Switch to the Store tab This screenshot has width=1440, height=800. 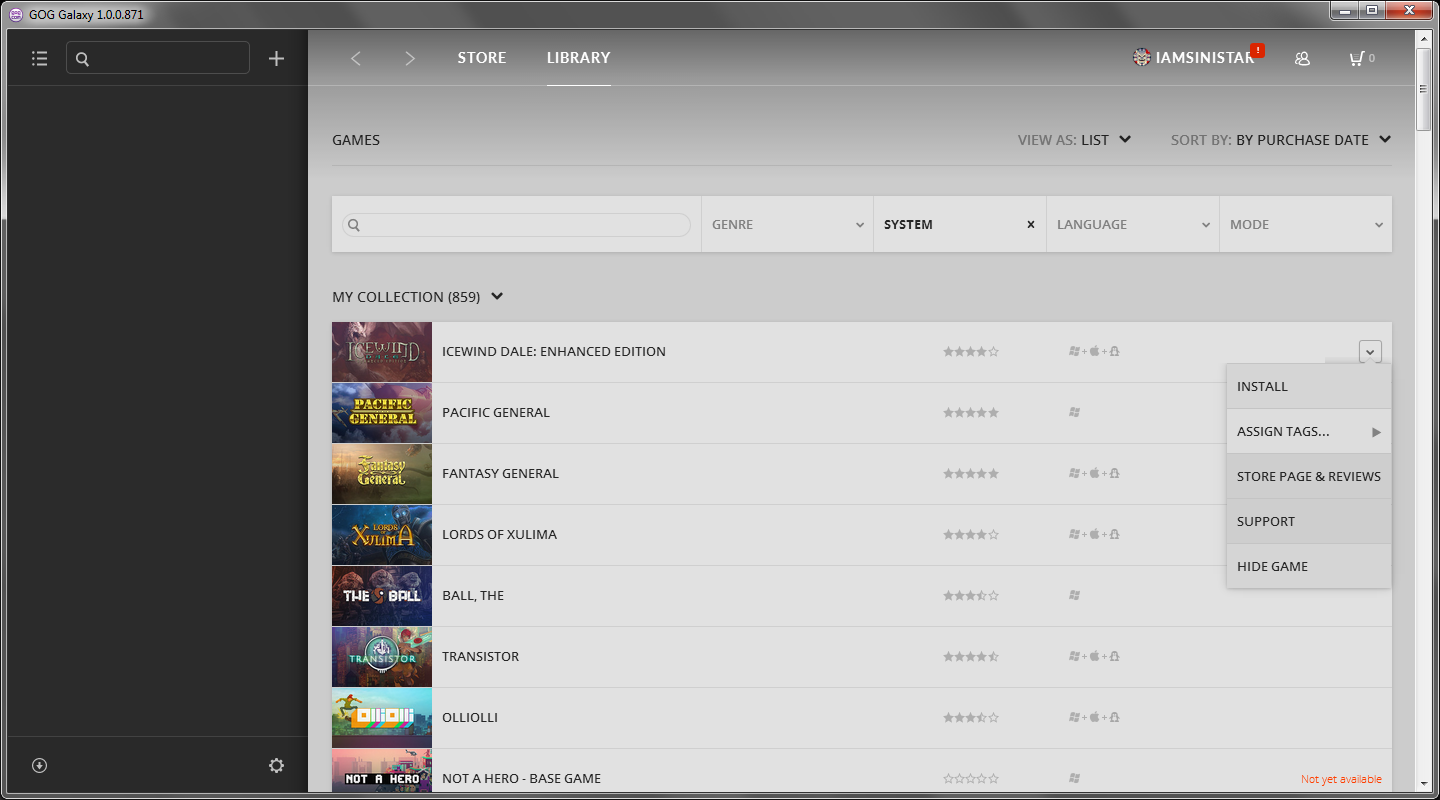coord(482,58)
